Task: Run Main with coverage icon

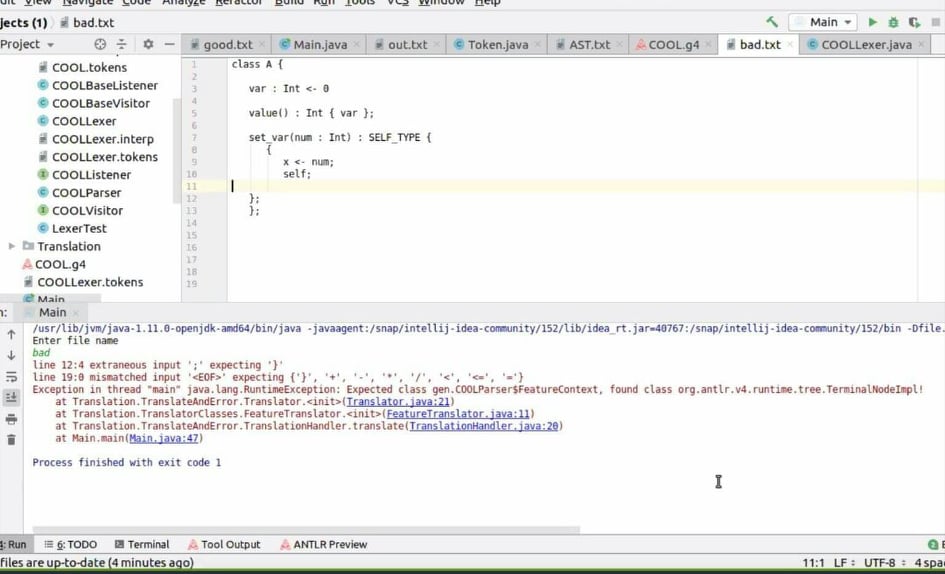Action: (x=914, y=22)
